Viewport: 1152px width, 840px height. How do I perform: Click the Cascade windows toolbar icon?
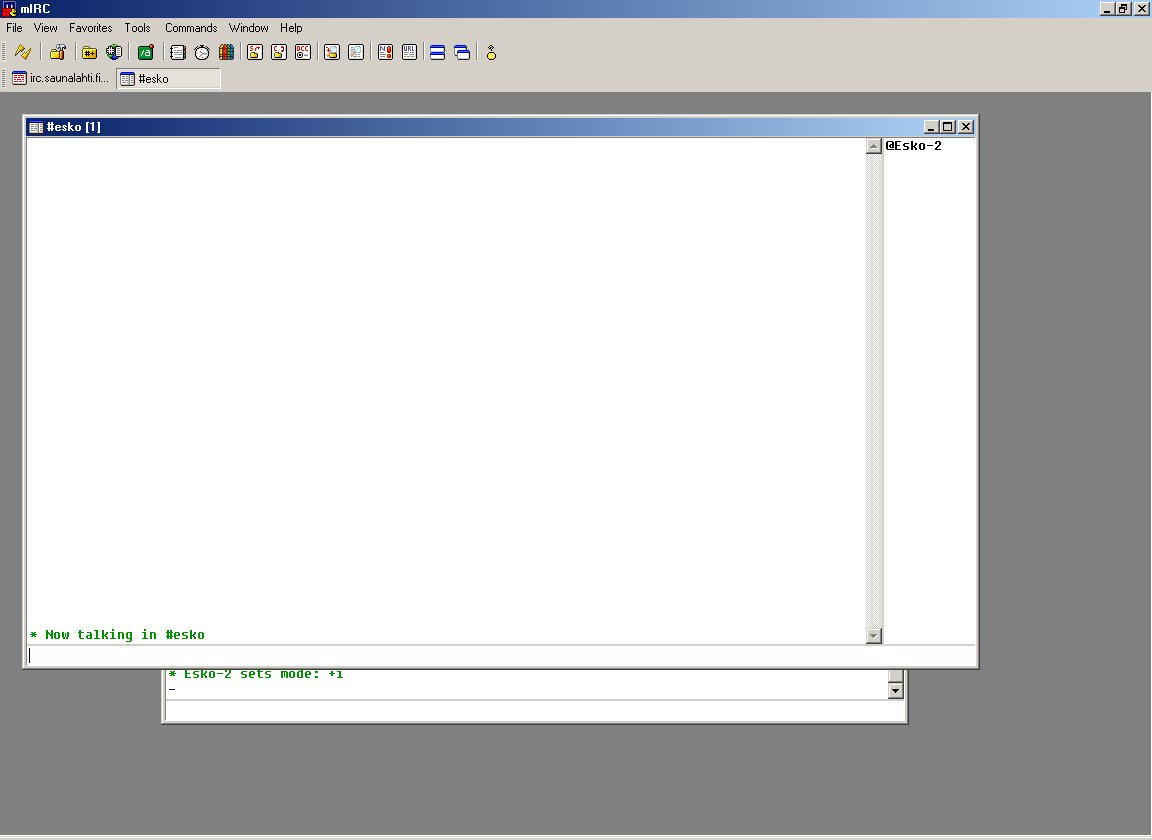[462, 52]
